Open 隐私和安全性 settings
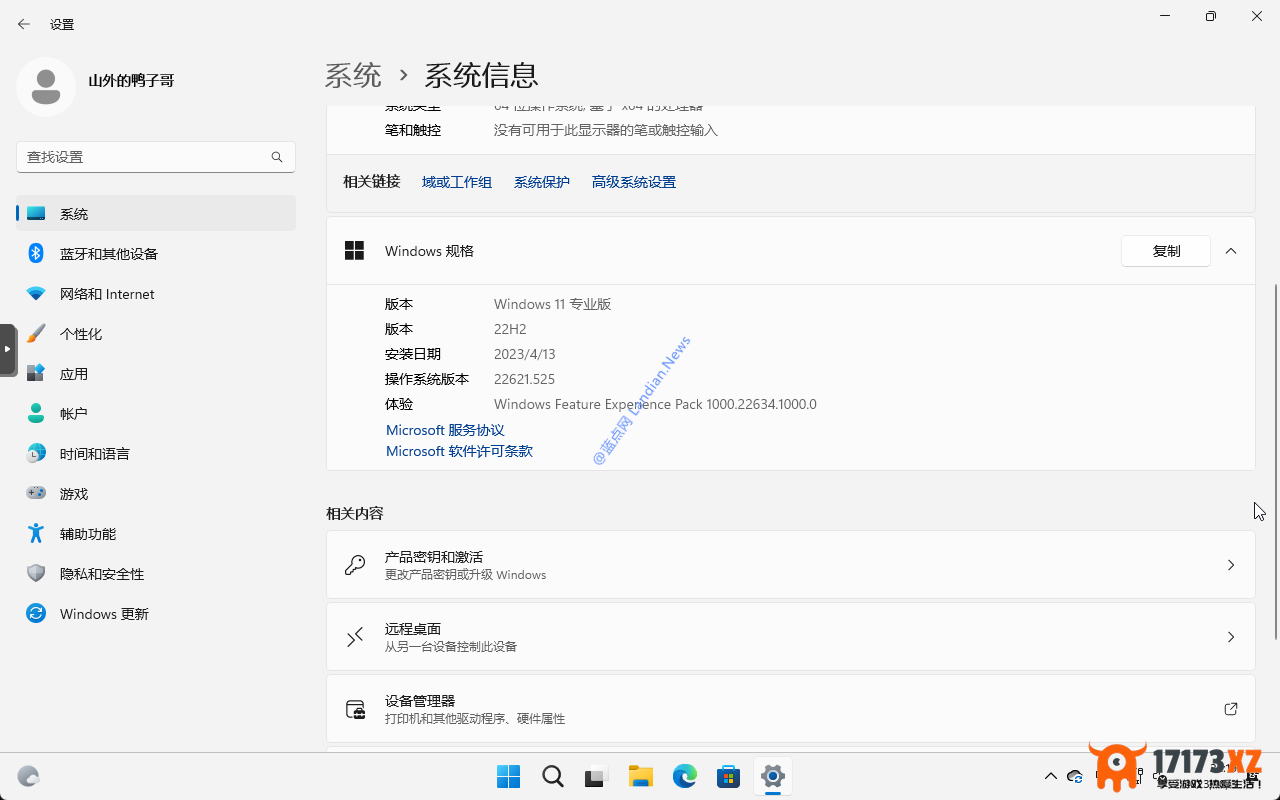 156,574
